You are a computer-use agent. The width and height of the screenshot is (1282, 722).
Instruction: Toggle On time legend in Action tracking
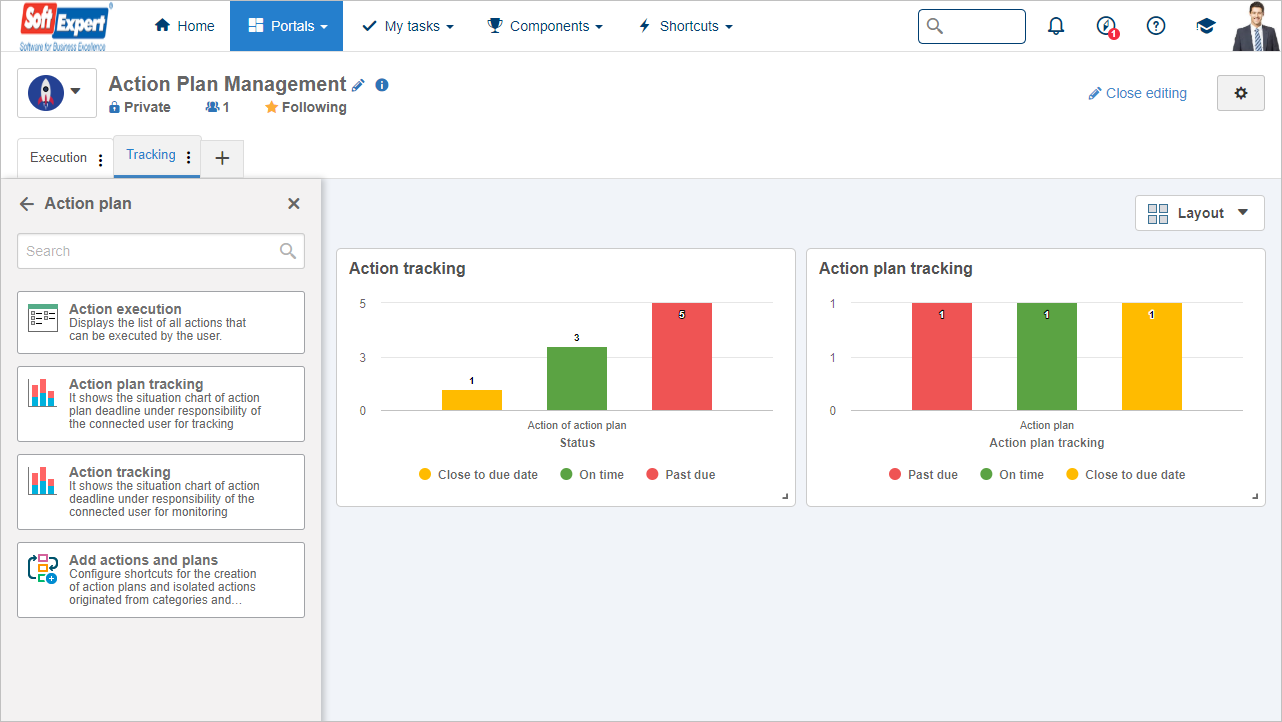tap(592, 475)
